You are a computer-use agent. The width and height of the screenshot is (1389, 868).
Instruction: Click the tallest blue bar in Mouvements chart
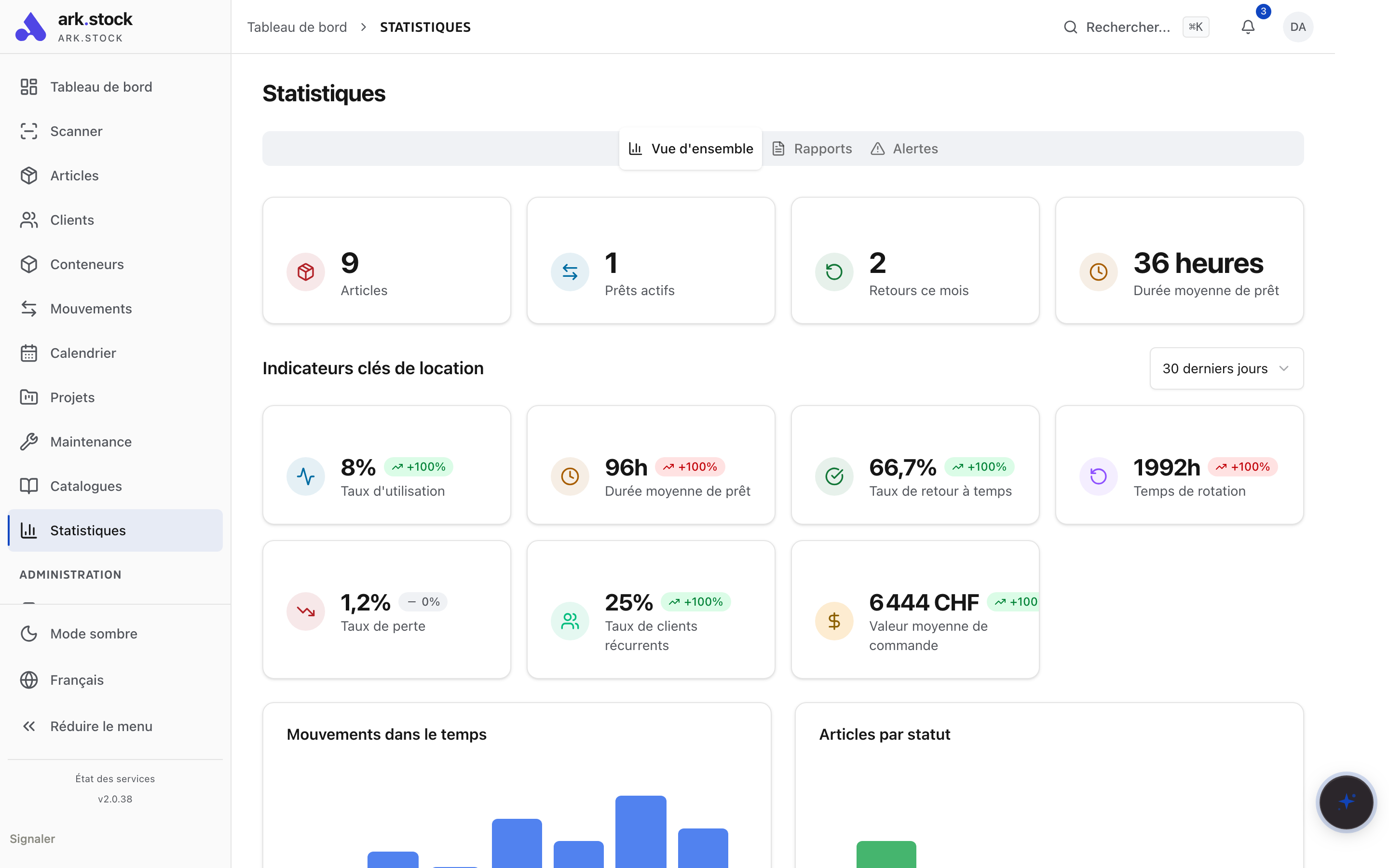coord(640,831)
